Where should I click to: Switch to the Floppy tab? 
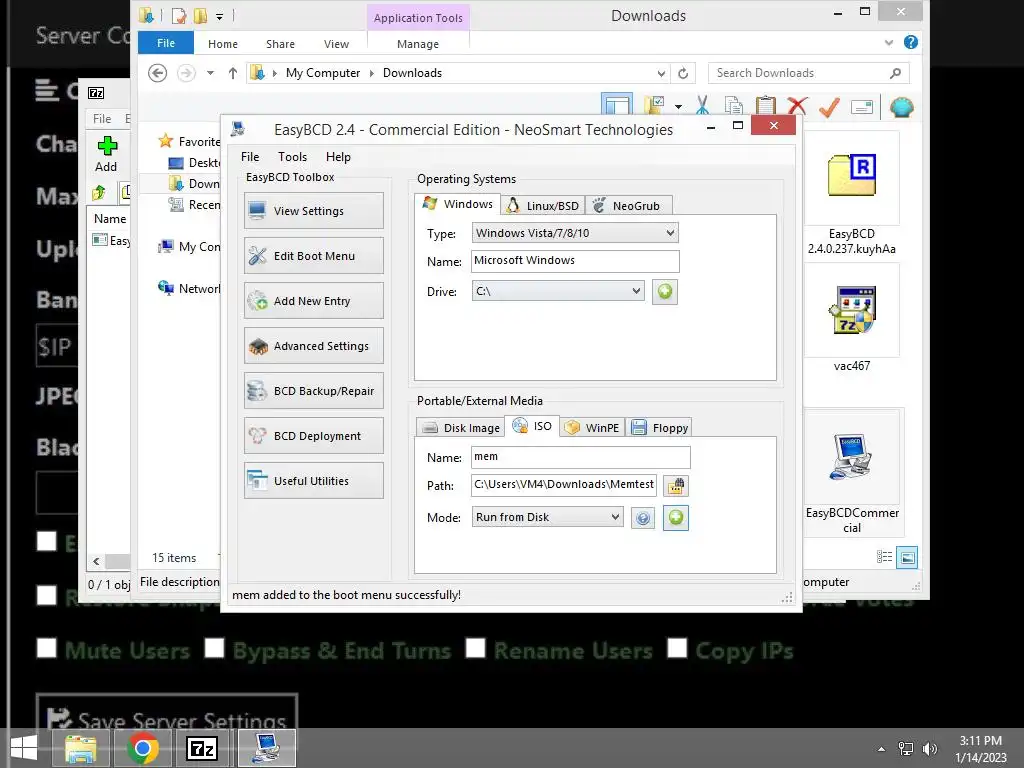tap(659, 428)
